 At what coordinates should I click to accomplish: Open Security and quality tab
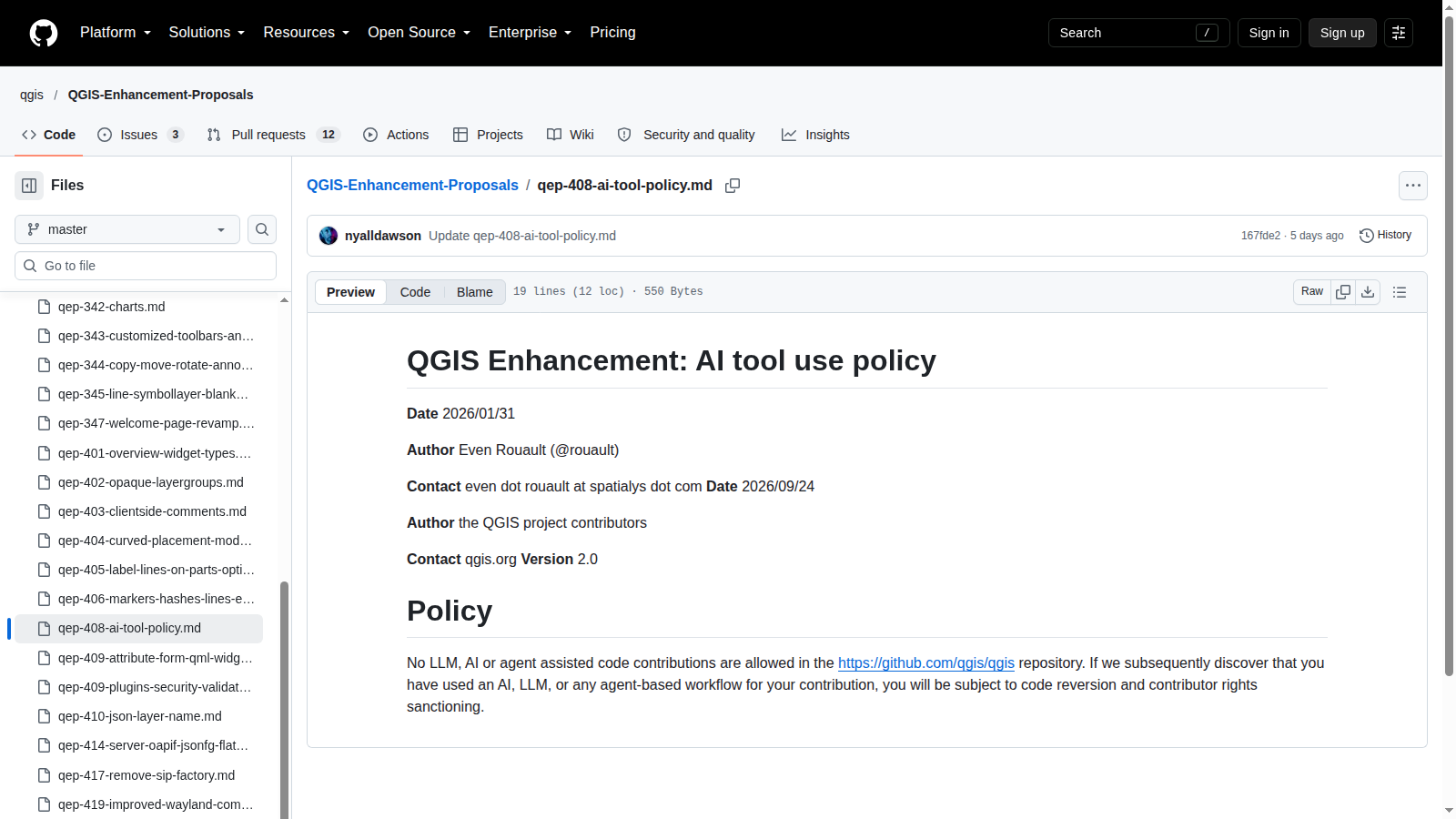pos(686,135)
